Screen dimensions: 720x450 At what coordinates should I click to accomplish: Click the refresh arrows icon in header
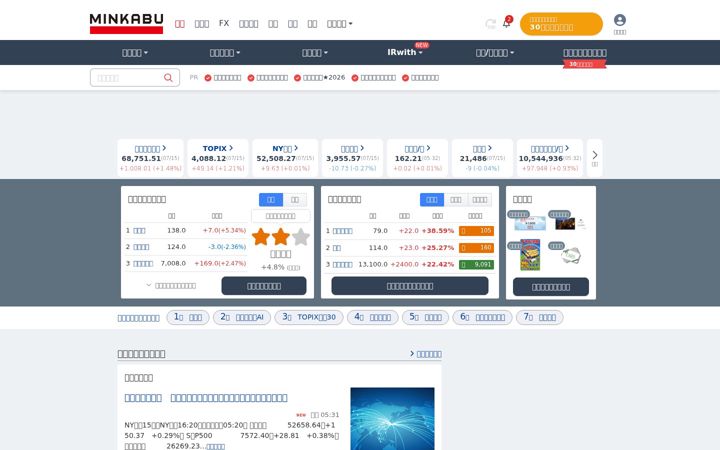tap(490, 23)
